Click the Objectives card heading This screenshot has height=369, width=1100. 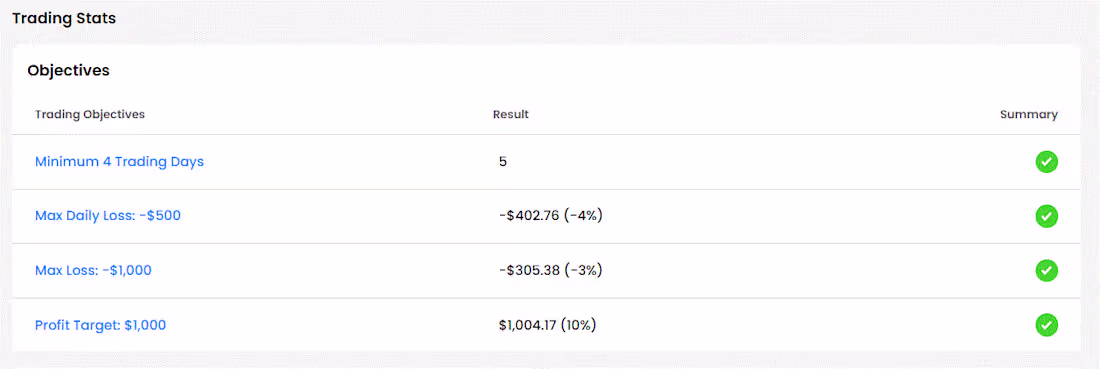pyautogui.click(x=68, y=70)
